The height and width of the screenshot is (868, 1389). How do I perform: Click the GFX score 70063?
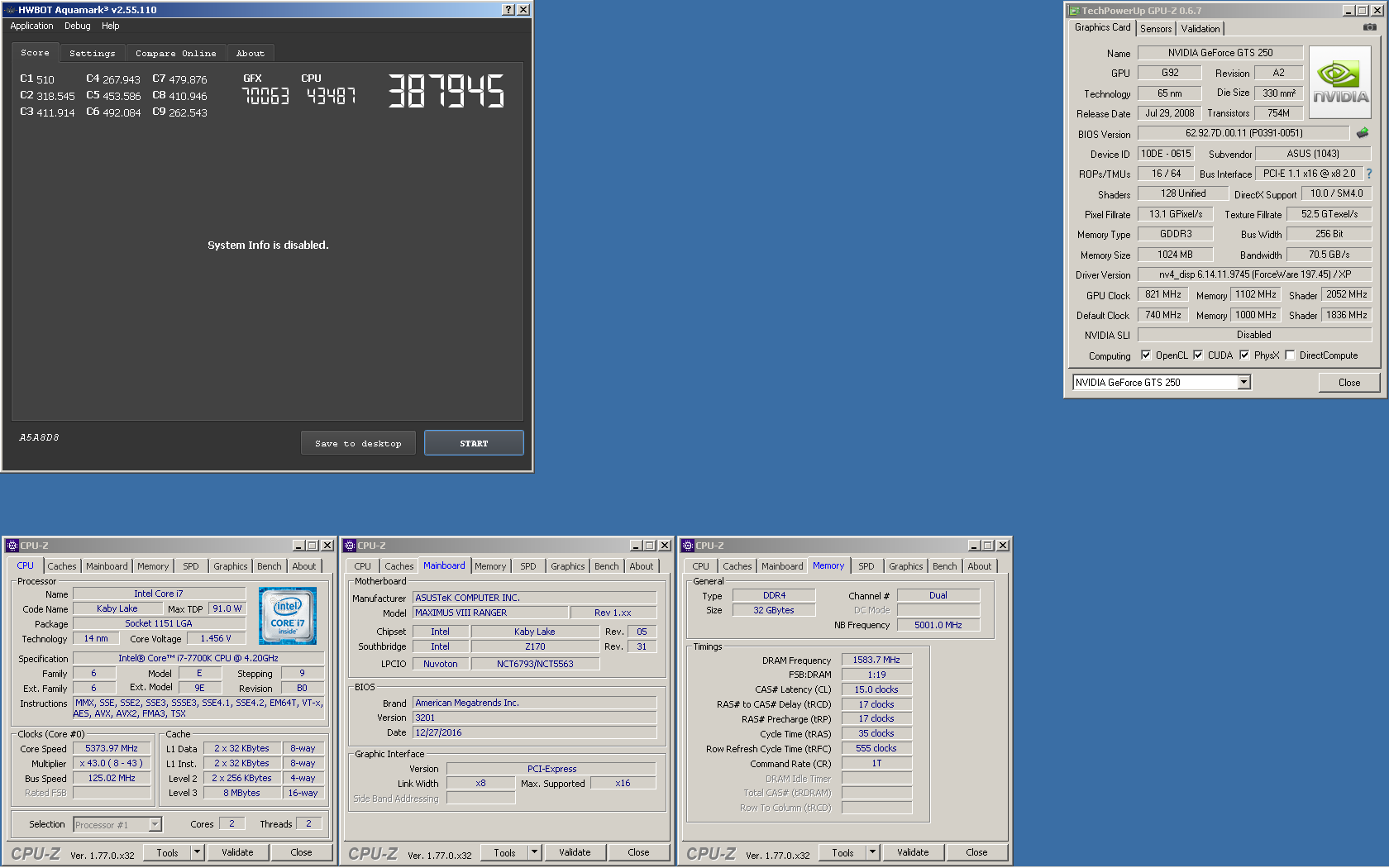coord(265,96)
